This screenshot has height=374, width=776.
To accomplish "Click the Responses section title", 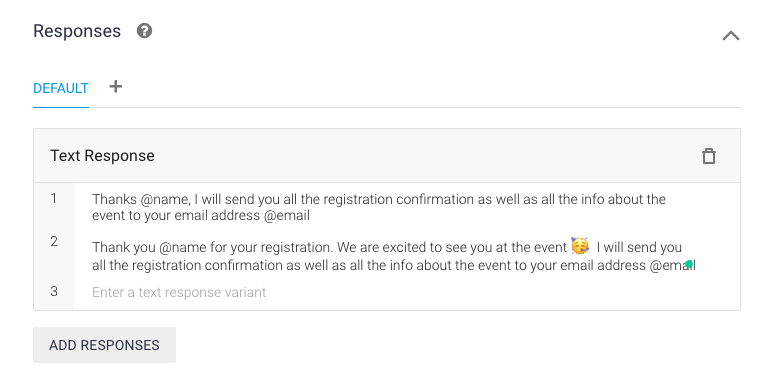I will point(77,31).
